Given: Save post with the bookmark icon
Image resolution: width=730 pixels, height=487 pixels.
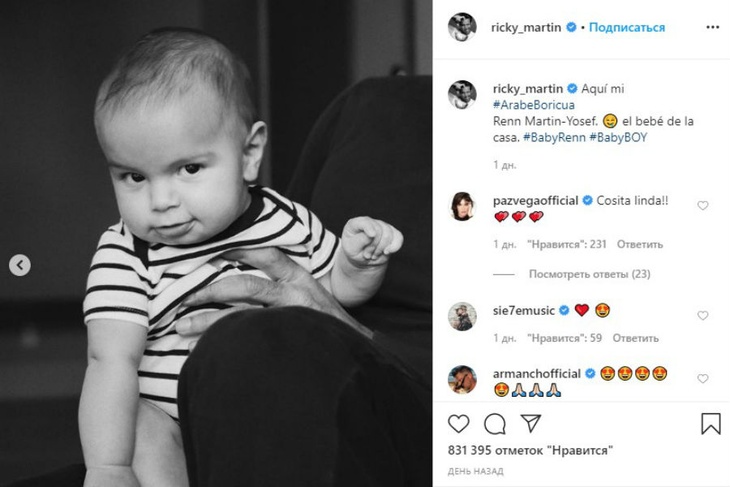Looking at the screenshot, I should coord(710,424).
